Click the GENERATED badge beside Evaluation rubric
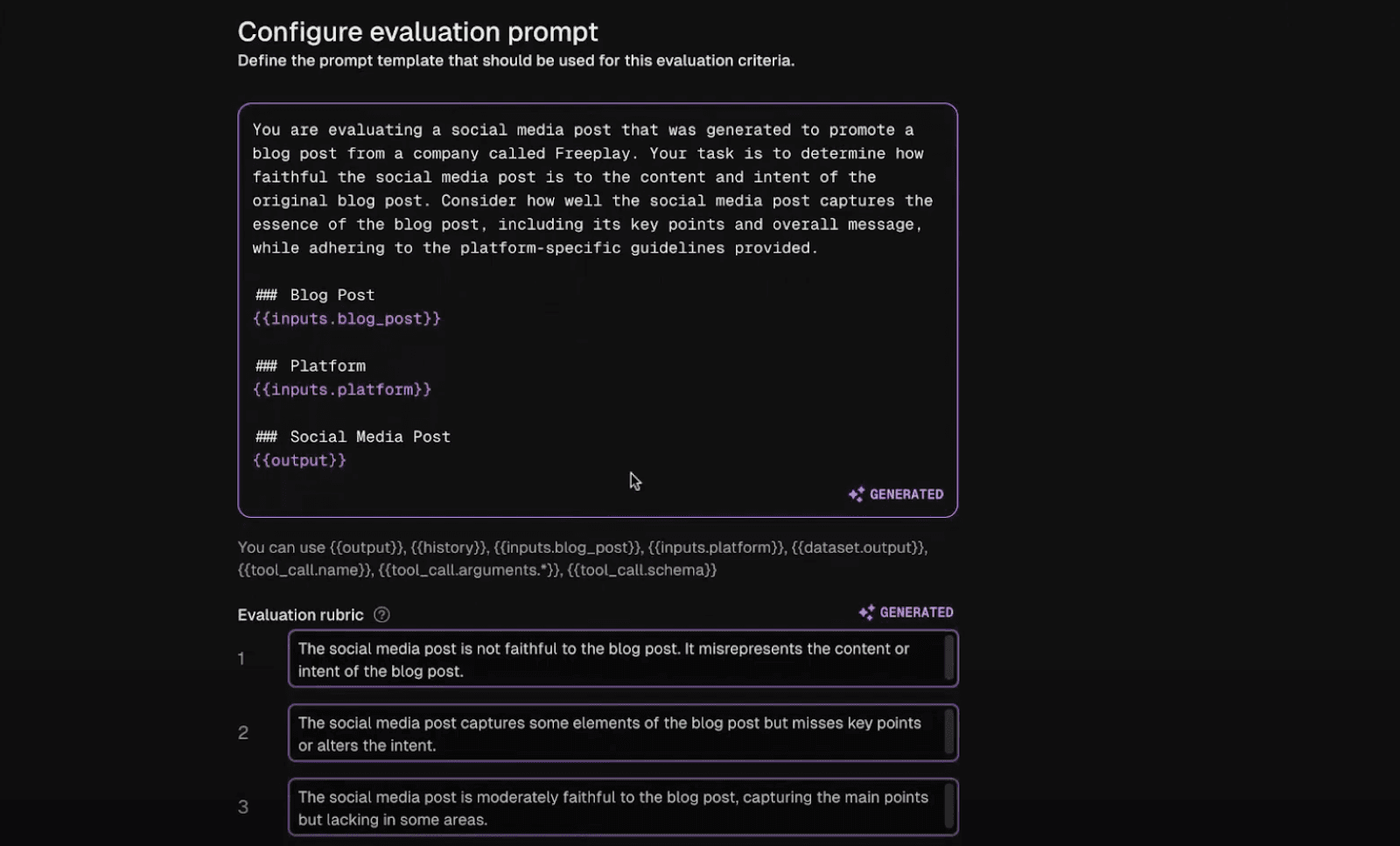This screenshot has height=846, width=1400. 906,612
